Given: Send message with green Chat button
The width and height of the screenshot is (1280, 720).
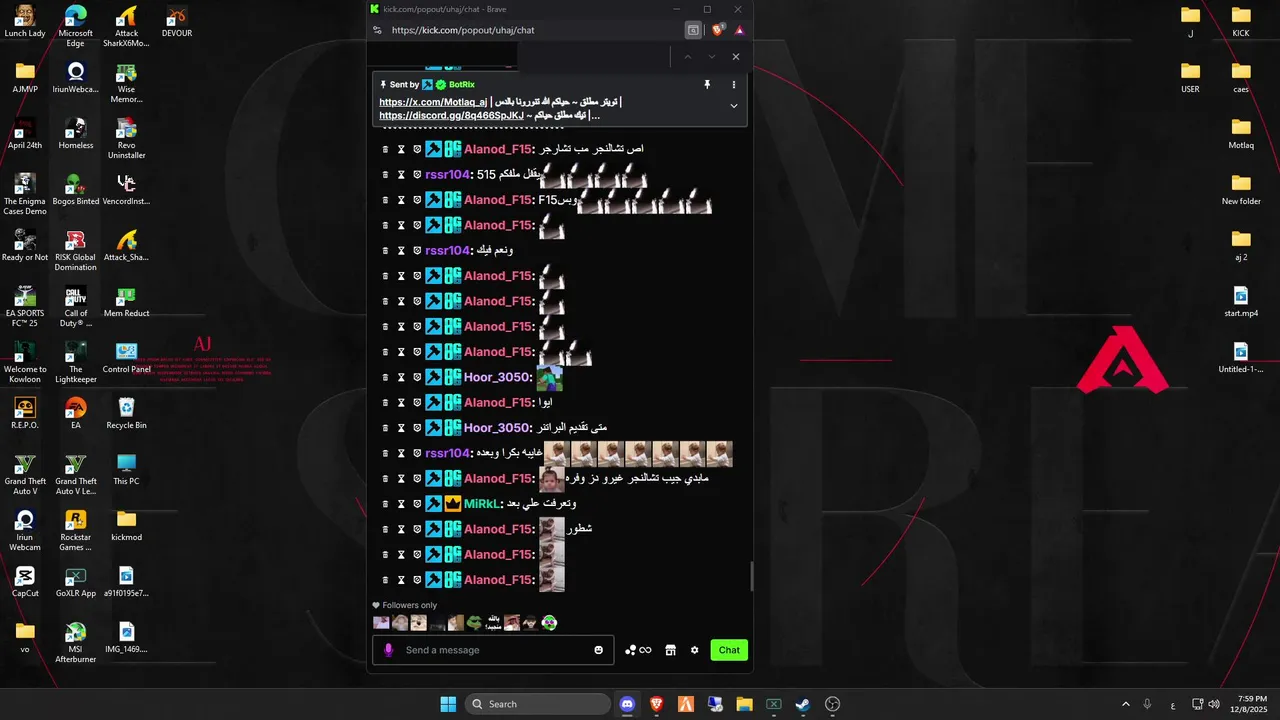Looking at the screenshot, I should (x=729, y=650).
